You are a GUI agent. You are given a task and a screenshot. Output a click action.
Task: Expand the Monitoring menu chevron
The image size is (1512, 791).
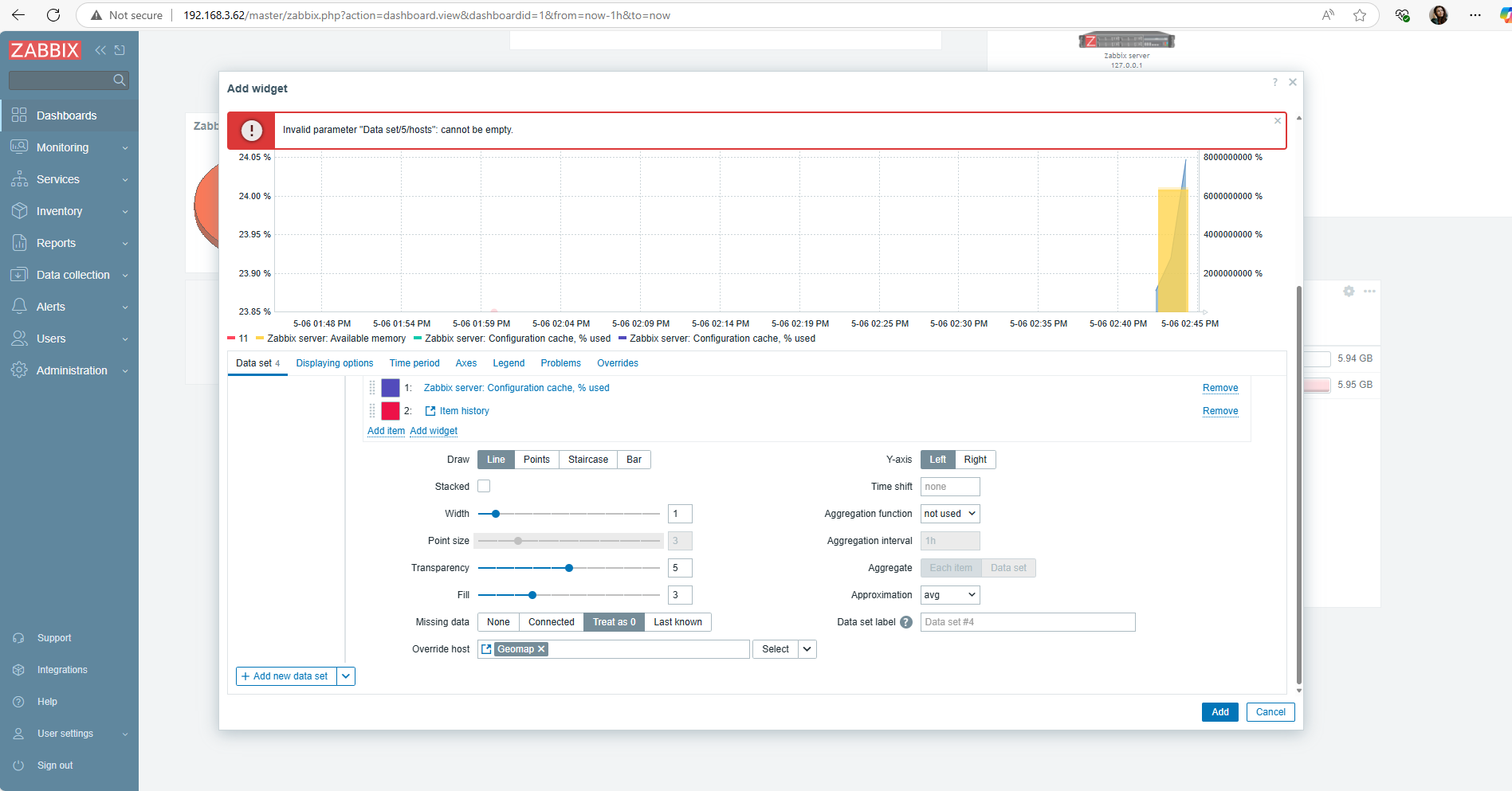click(x=125, y=148)
